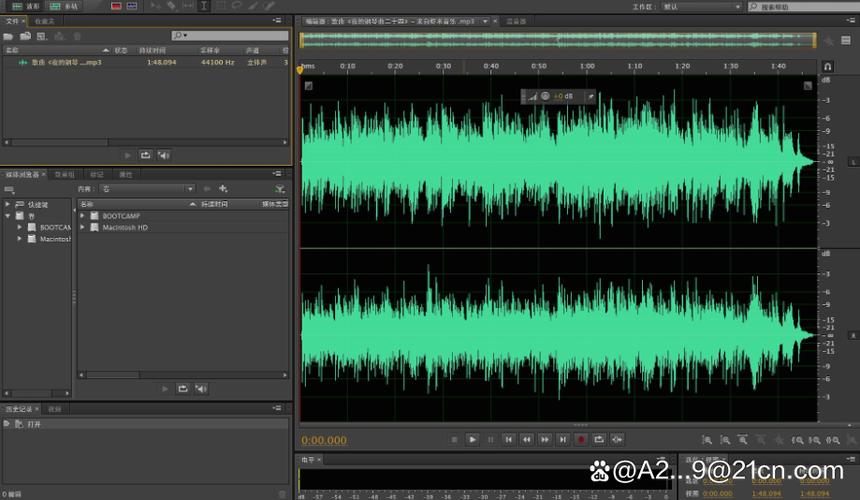Screen dimensions: 860x500
Task: Switch to the Mixer tab beside Editor
Action: tap(516, 21)
